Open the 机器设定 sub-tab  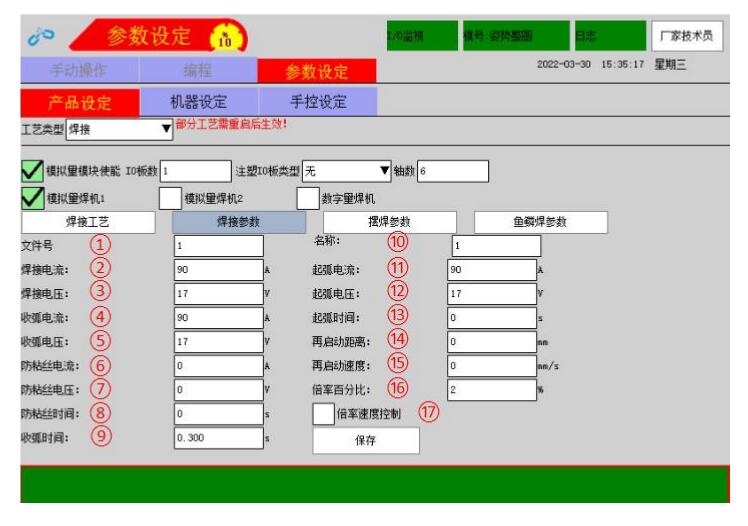pos(198,102)
